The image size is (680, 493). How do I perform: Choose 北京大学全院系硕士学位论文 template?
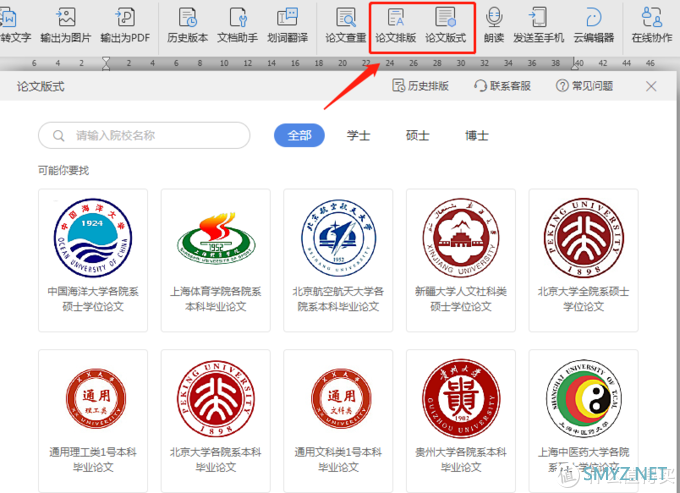(583, 260)
